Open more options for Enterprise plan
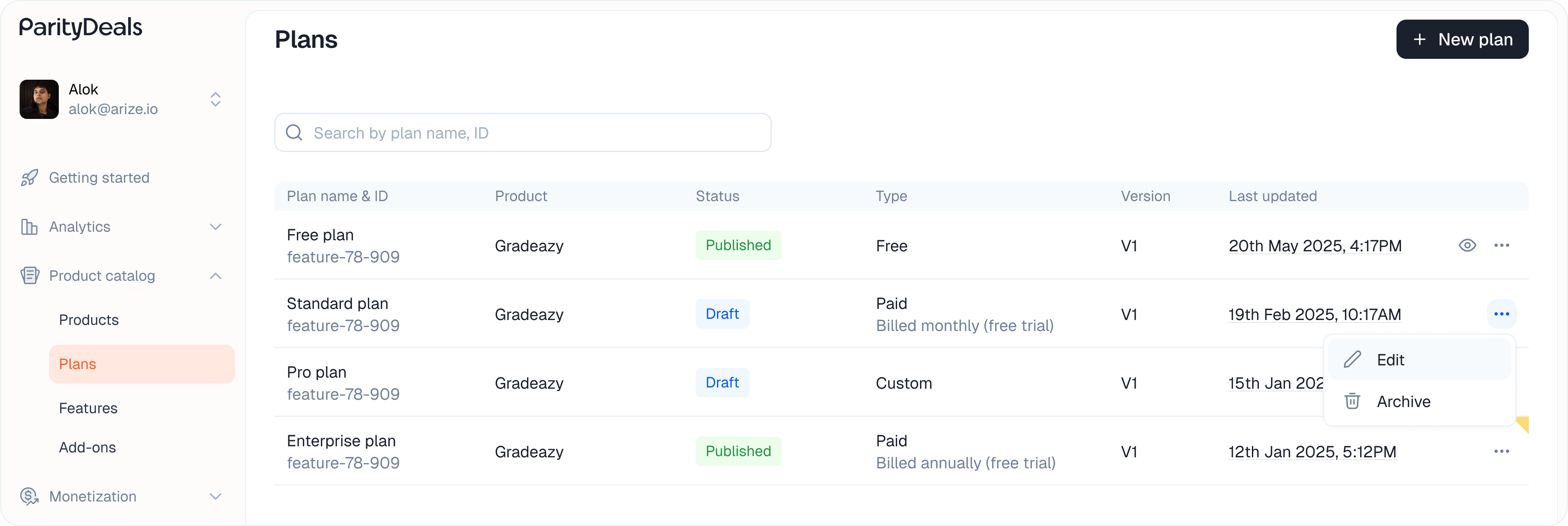The width and height of the screenshot is (1568, 526). (1501, 452)
